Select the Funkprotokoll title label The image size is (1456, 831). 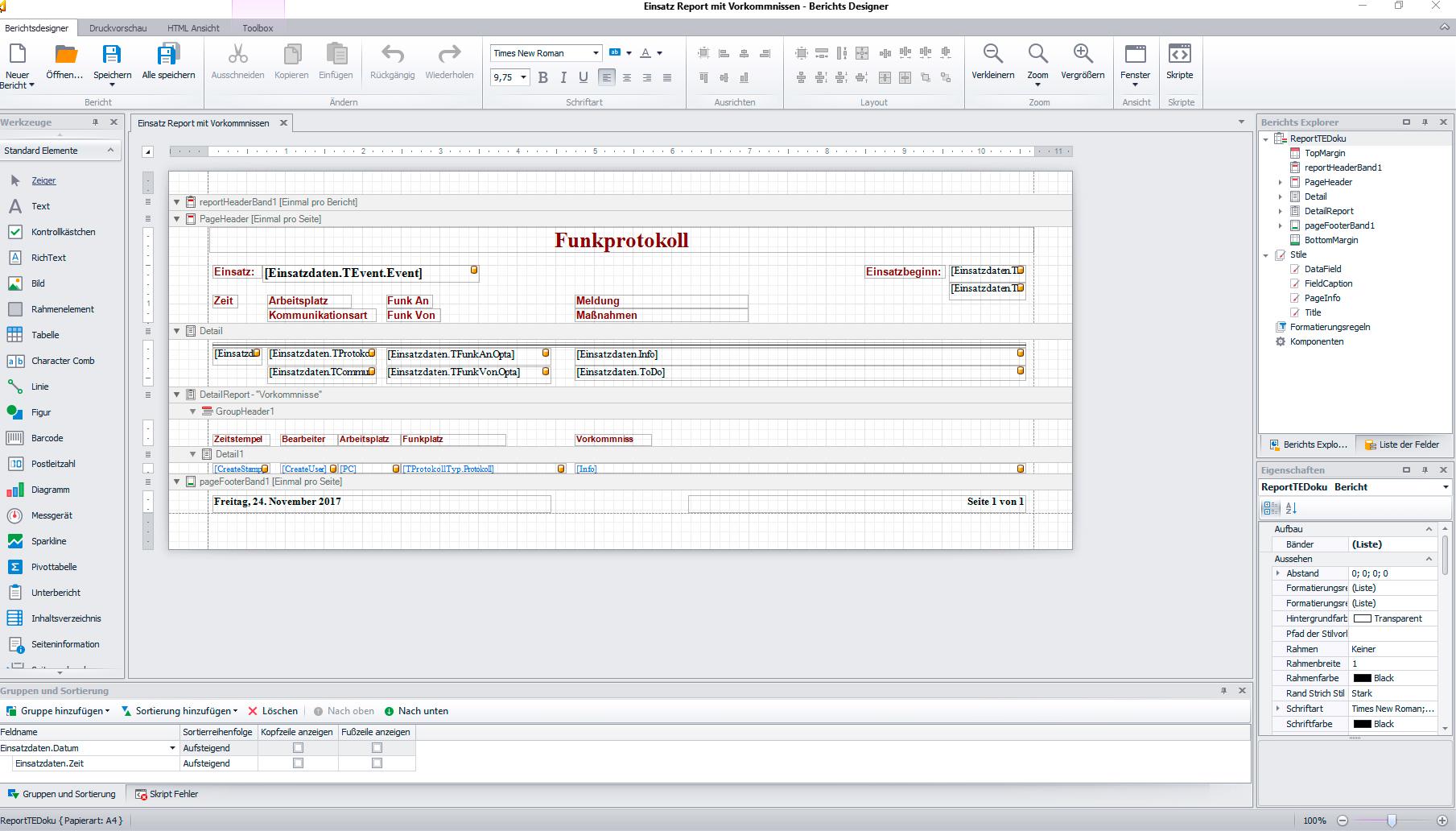tap(621, 240)
